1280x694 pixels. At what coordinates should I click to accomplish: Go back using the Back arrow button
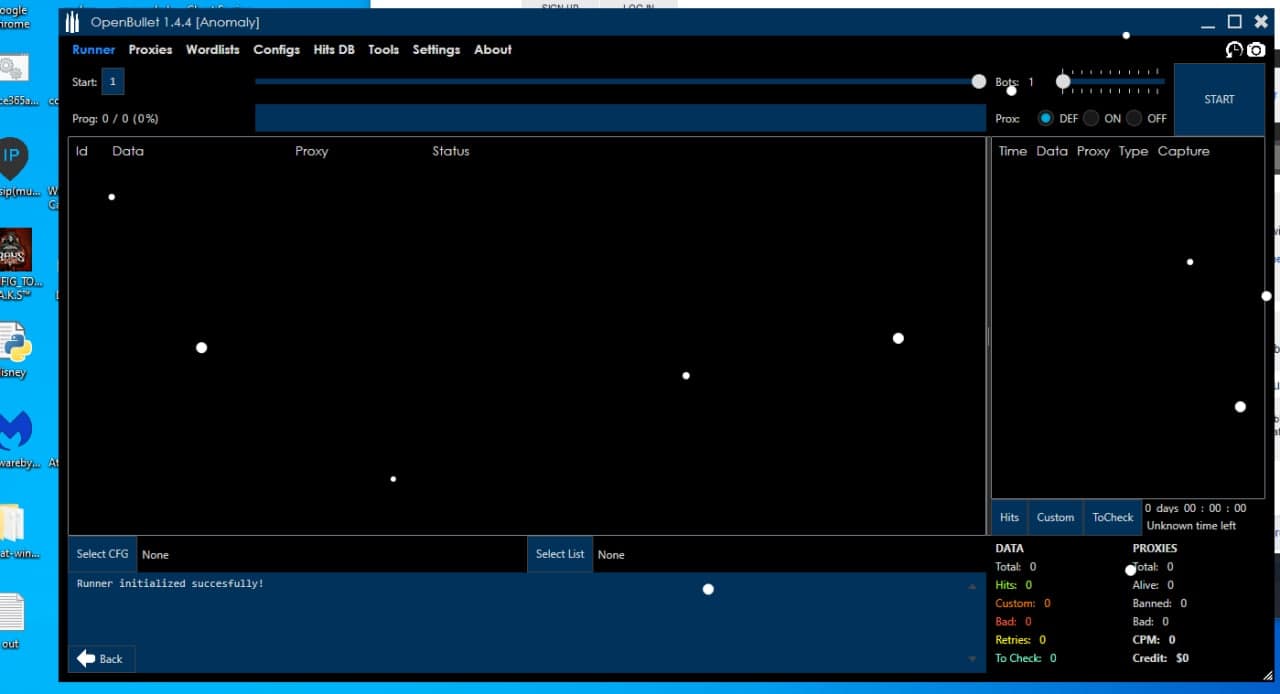[x=101, y=658]
